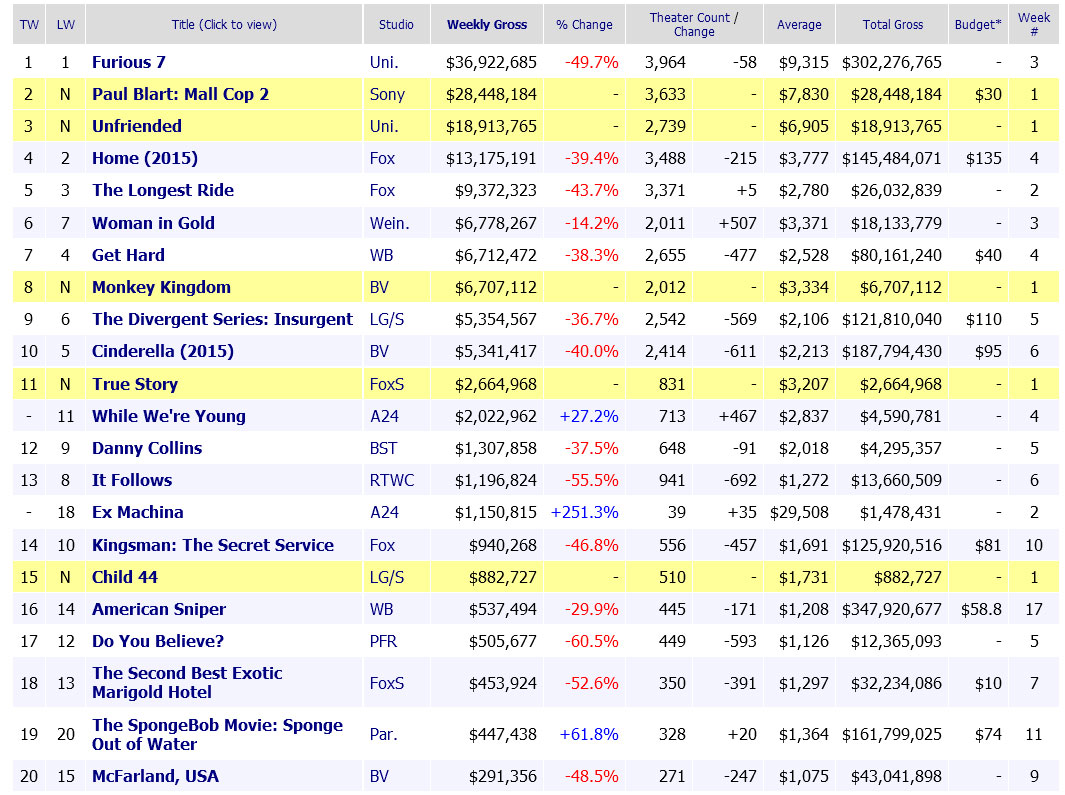Open the Danny Collins link

147,448
